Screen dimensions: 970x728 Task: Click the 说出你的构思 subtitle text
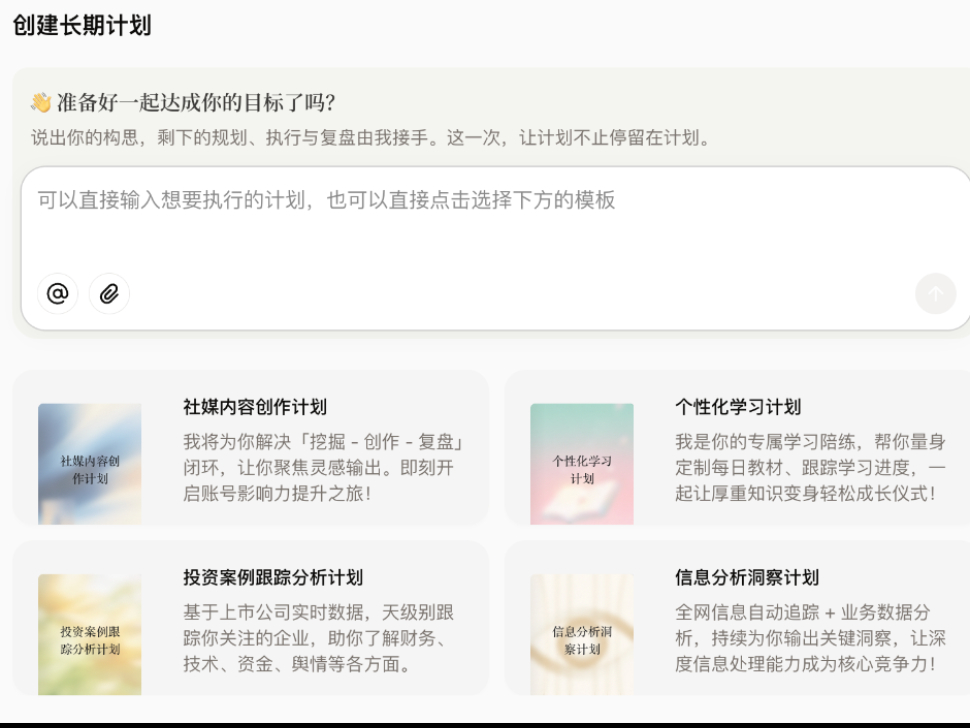(x=370, y=137)
